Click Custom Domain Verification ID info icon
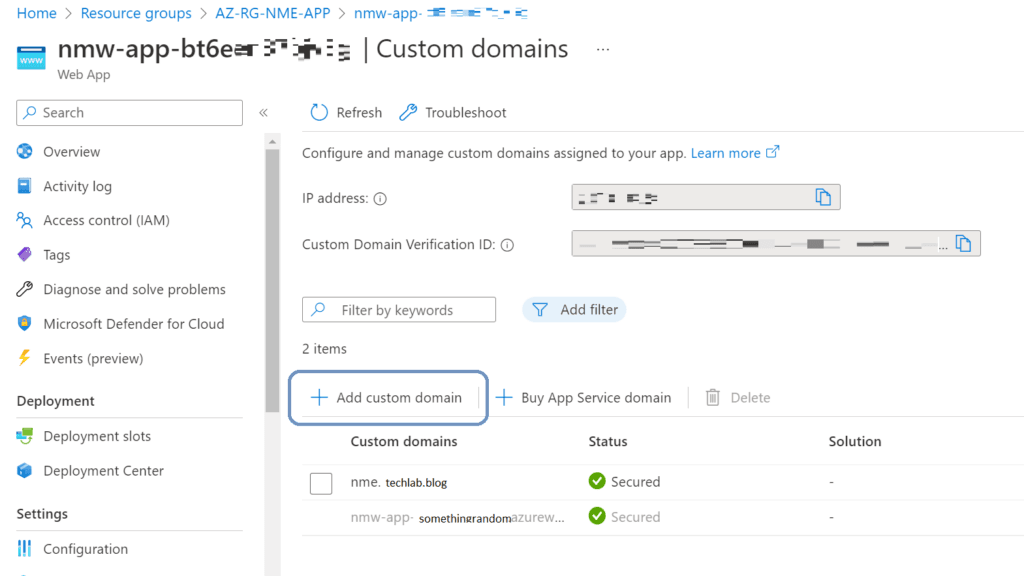 click(x=507, y=245)
